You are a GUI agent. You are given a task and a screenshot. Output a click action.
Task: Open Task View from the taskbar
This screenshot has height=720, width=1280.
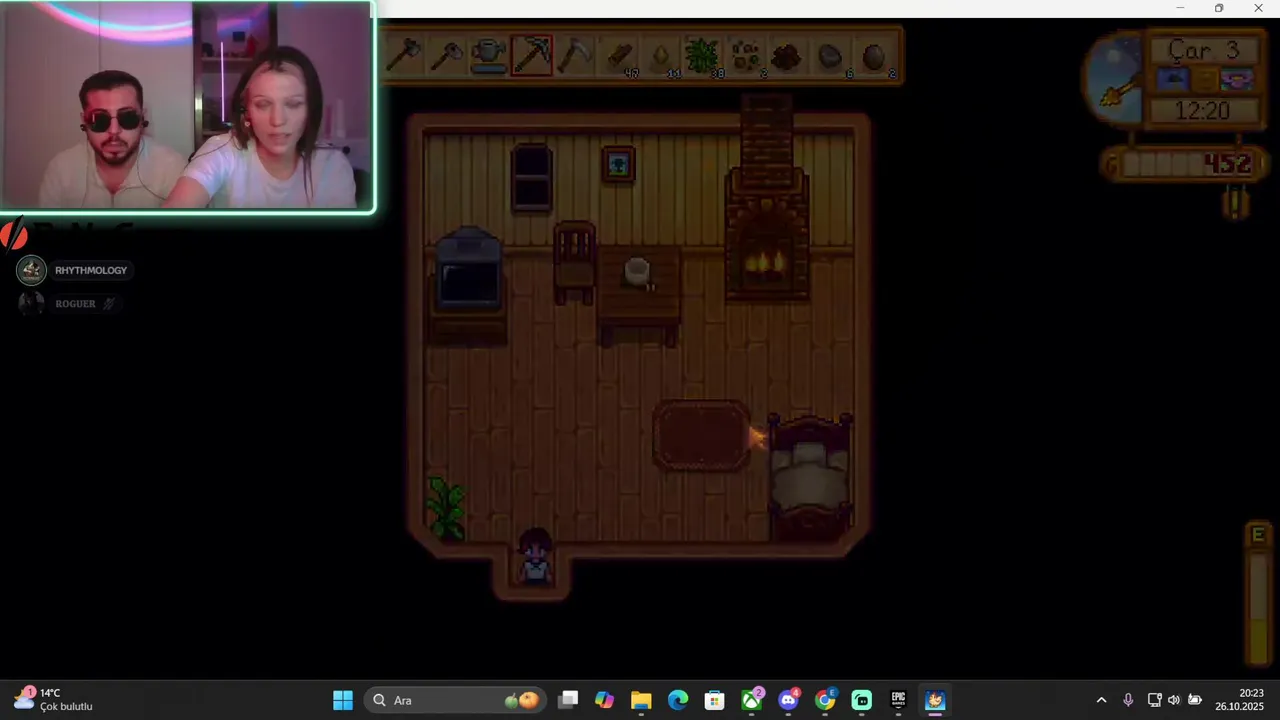[568, 700]
